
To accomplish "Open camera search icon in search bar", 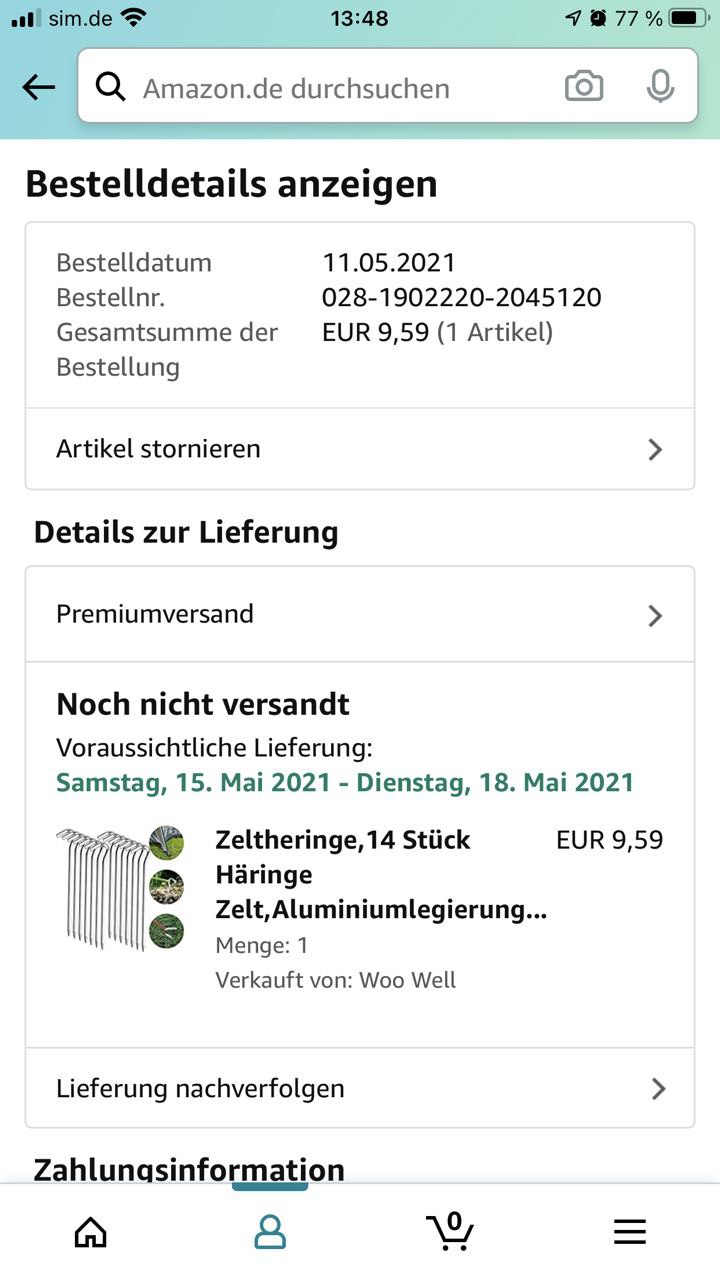I will click(584, 87).
